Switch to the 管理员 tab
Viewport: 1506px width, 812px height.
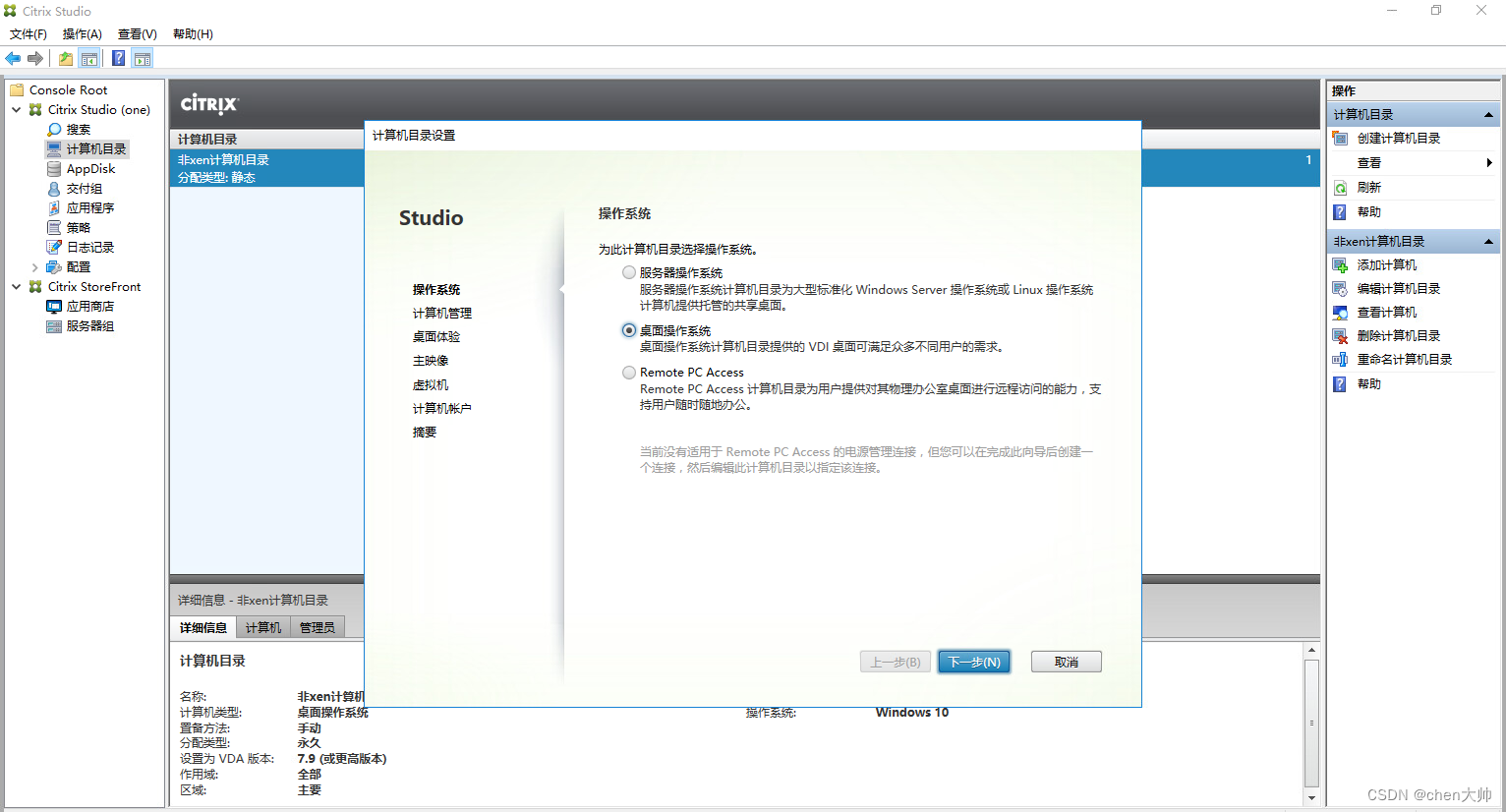[x=318, y=627]
